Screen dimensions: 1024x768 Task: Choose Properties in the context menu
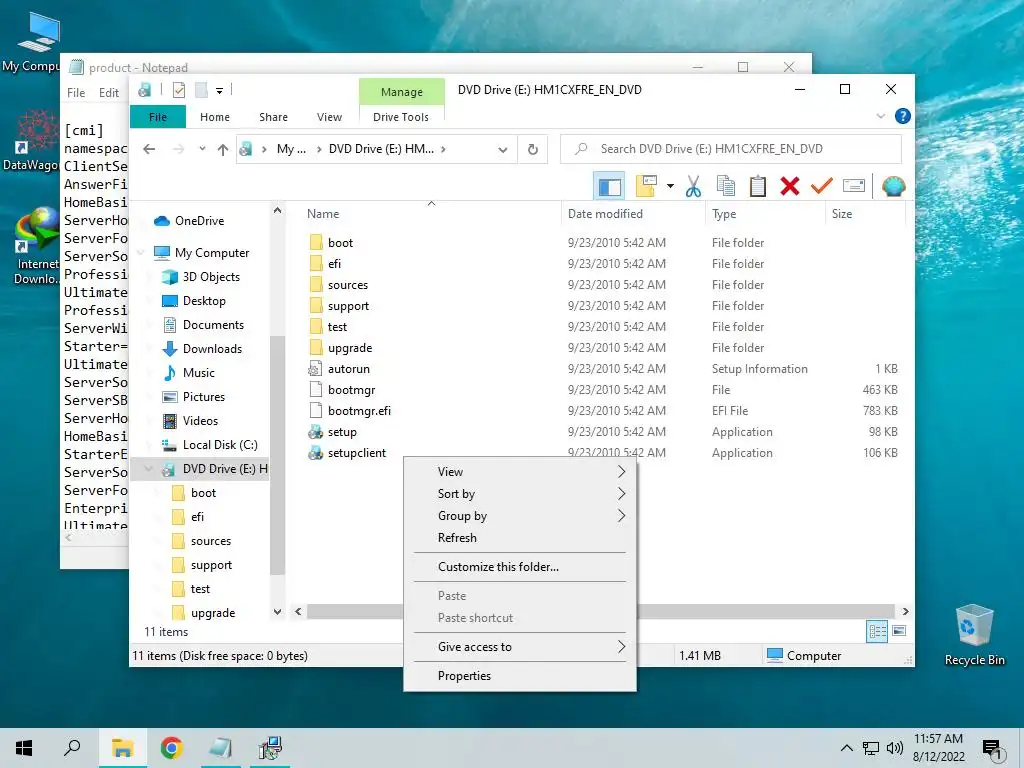coord(520,676)
